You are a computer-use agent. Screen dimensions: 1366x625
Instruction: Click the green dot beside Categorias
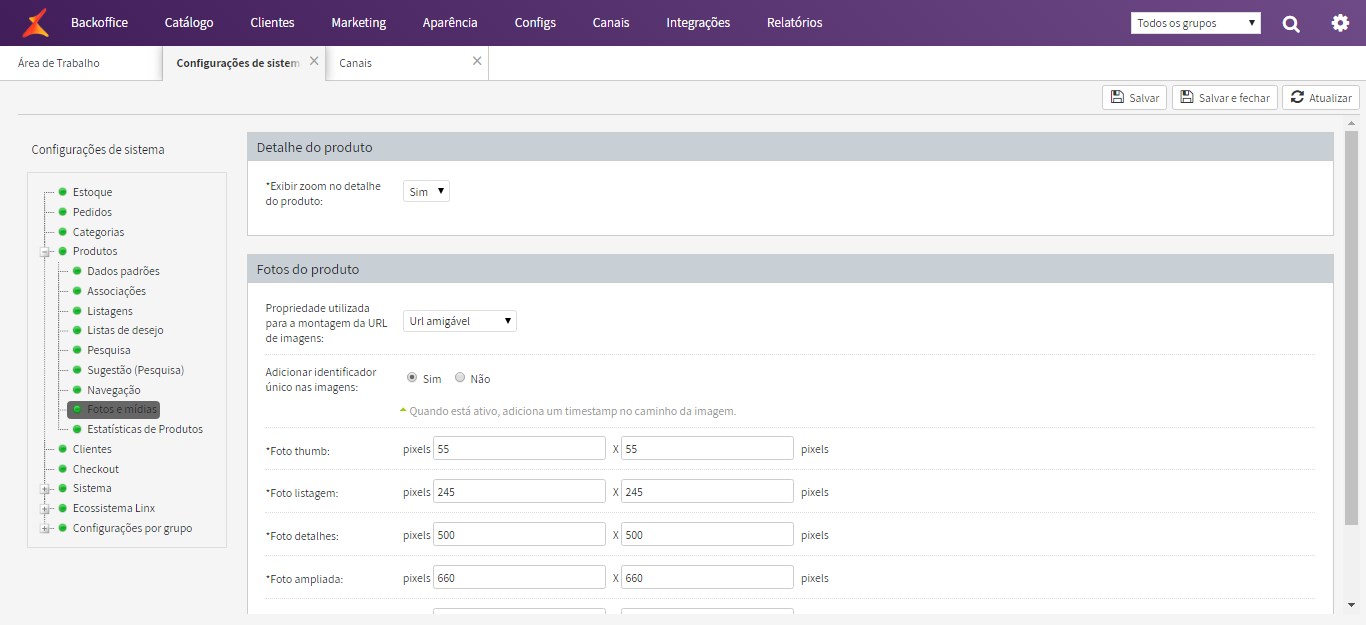pos(63,231)
